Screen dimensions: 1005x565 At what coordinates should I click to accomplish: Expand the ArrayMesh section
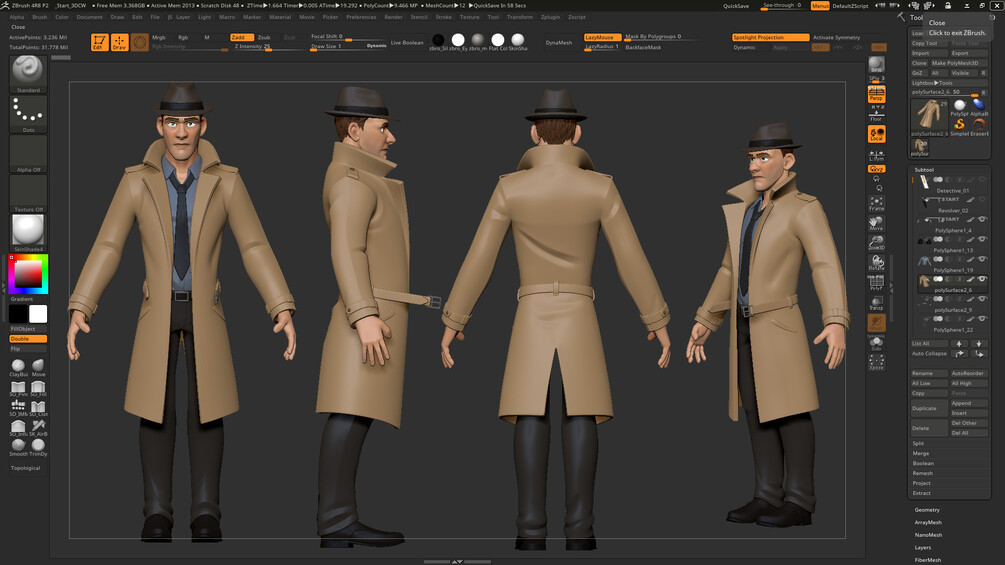tap(928, 523)
